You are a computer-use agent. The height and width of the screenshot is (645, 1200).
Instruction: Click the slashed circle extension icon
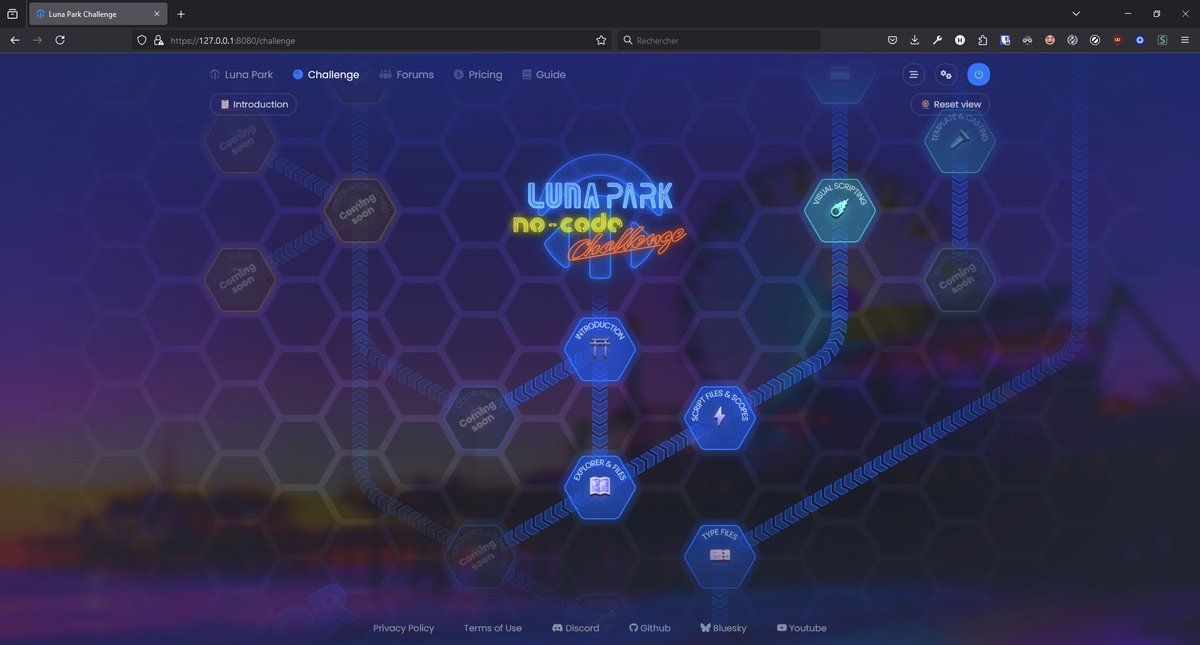[x=1094, y=40]
